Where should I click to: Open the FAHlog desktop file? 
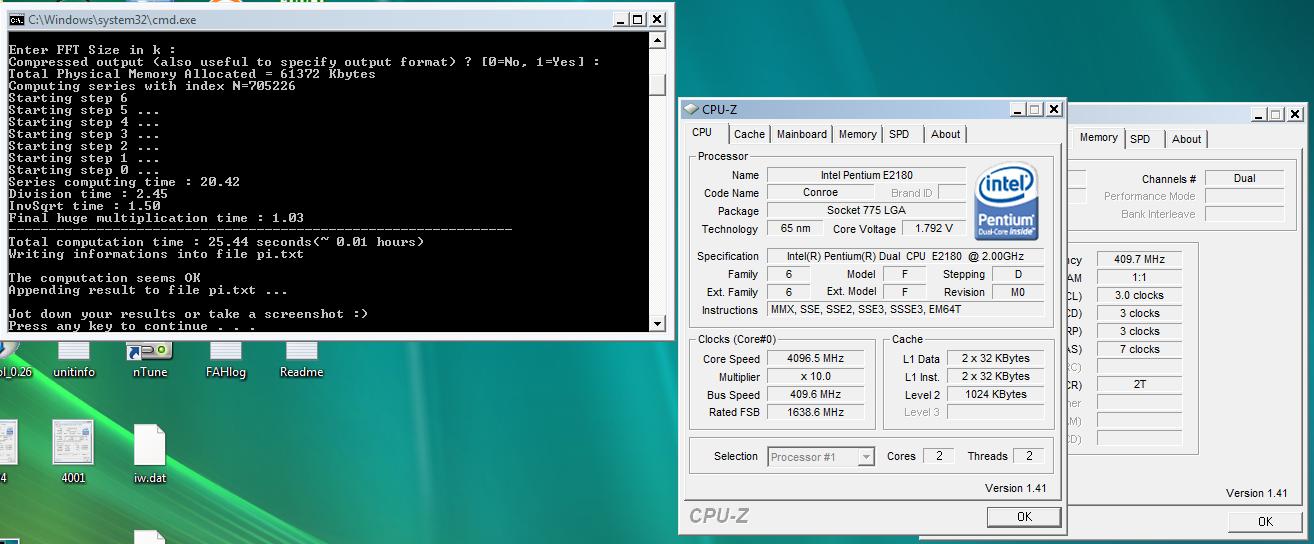(x=226, y=357)
